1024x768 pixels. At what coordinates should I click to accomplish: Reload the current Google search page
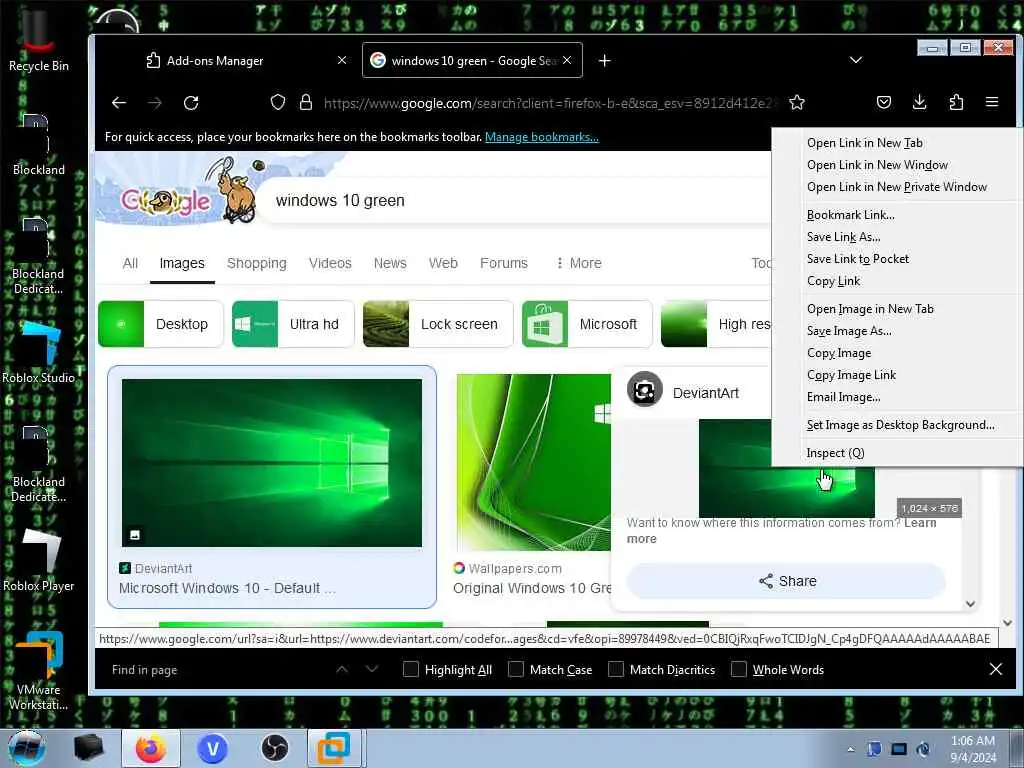191,103
